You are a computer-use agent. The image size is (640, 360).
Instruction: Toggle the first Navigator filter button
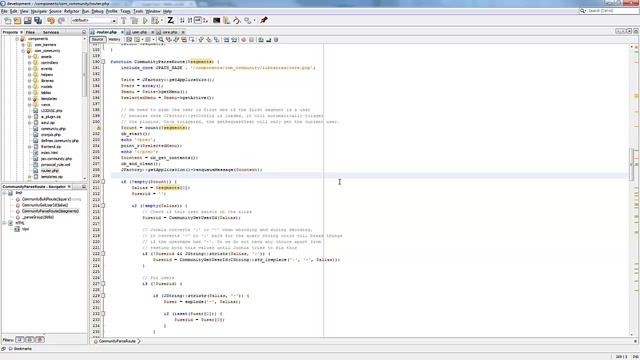20,340
